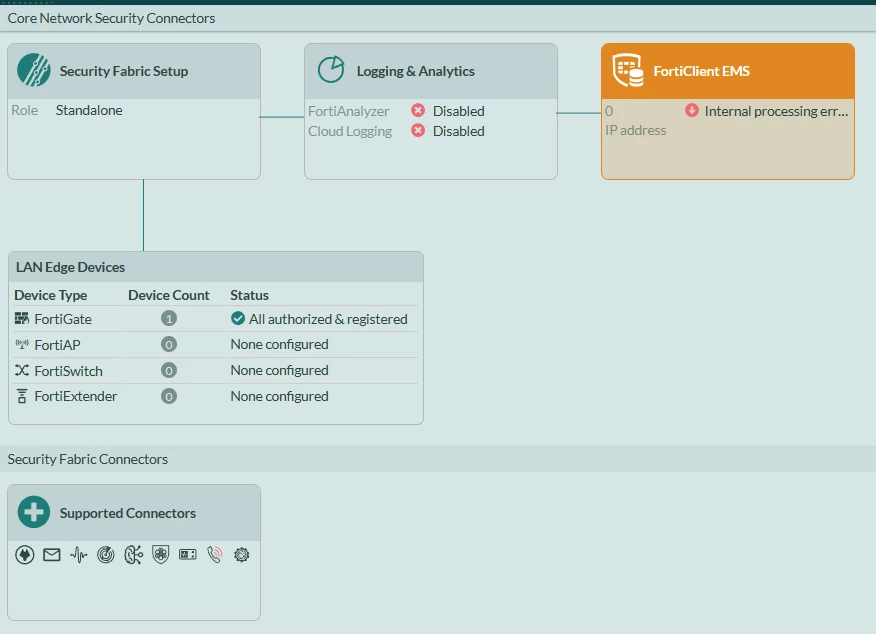
Task: Click the FortiAP antenna icon
Action: (x=22, y=344)
